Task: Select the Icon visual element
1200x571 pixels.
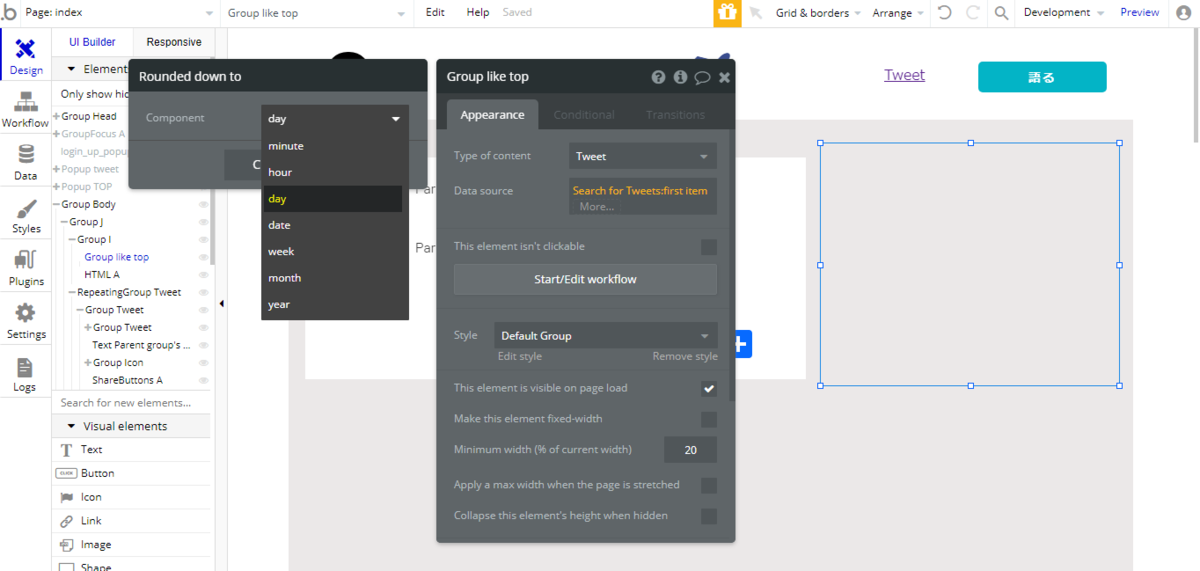Action: (131, 497)
